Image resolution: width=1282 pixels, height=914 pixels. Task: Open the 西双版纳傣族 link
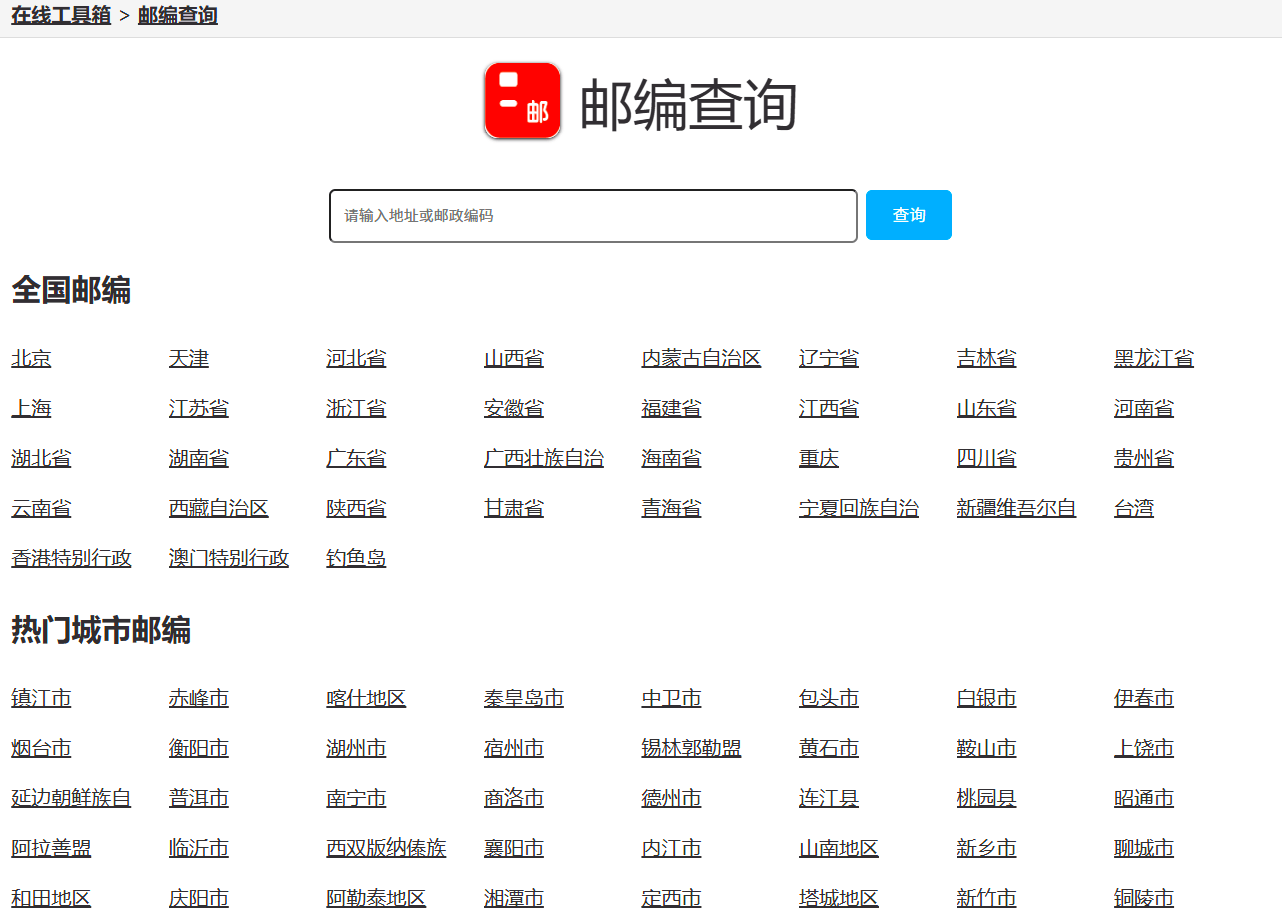point(386,848)
